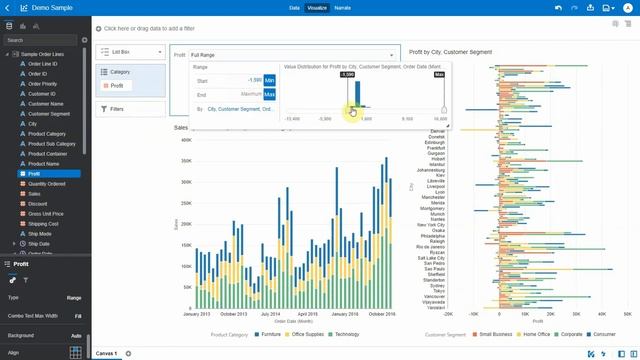Open the Data elements pane icon
Screen dimensions: 640x360
[9, 26]
